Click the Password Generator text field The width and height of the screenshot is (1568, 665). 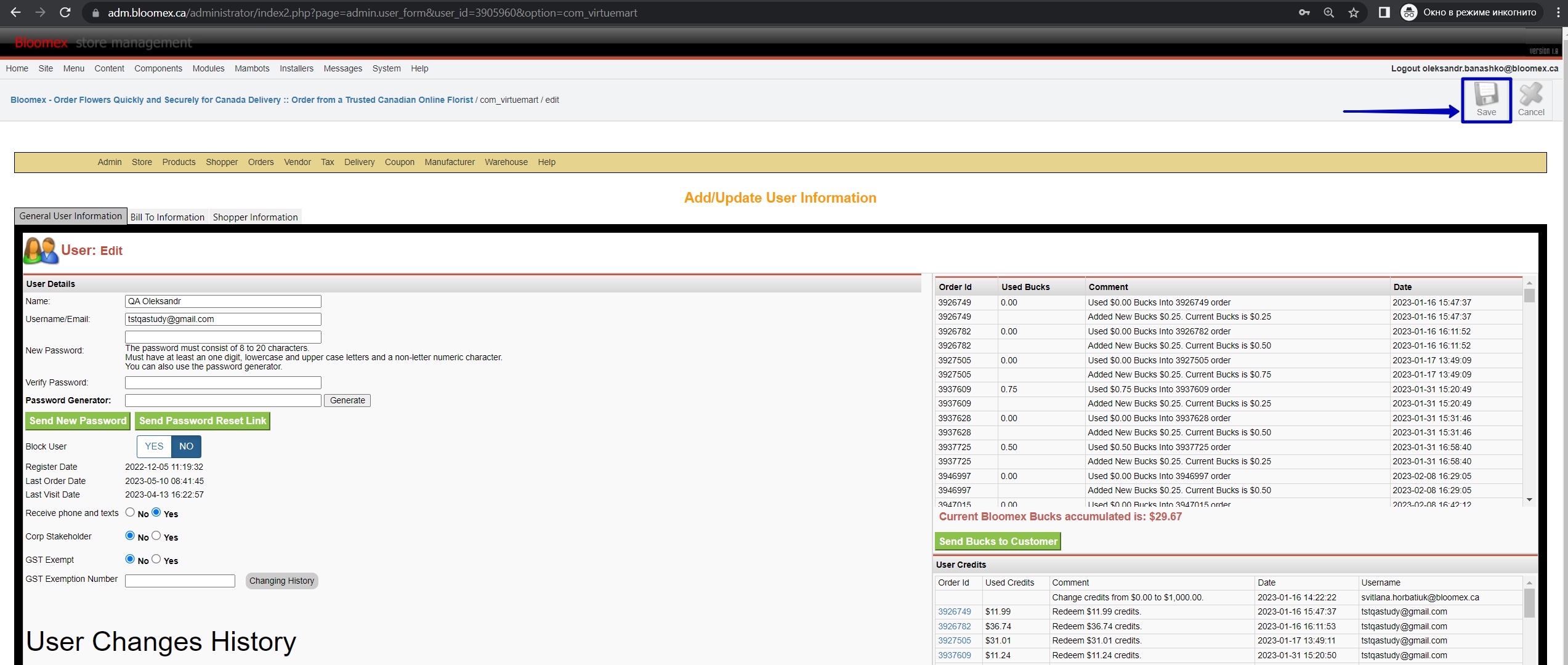223,400
